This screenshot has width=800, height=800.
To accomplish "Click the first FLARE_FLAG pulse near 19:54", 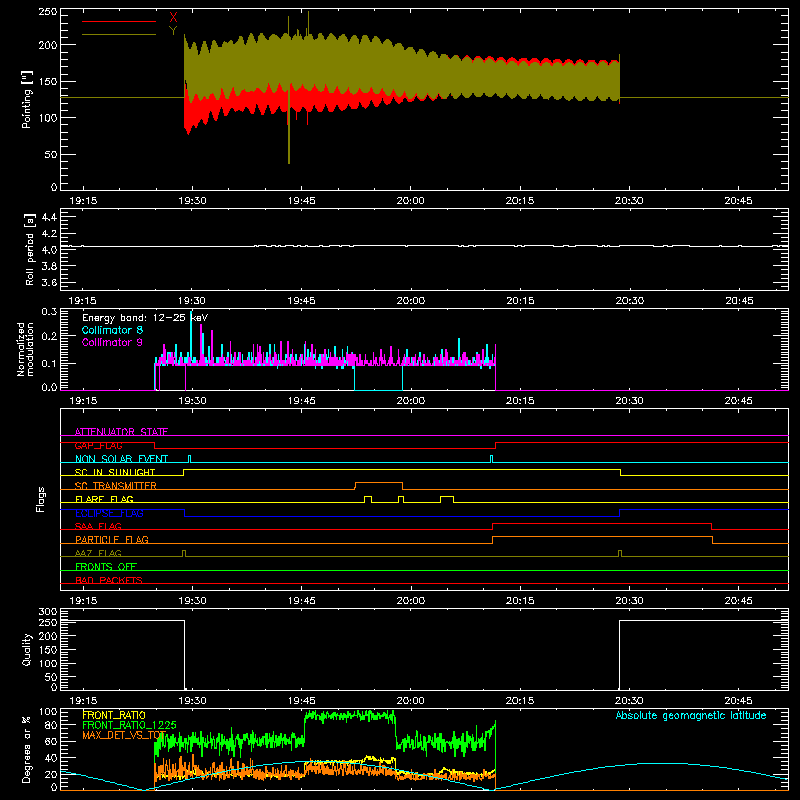I will tap(368, 499).
